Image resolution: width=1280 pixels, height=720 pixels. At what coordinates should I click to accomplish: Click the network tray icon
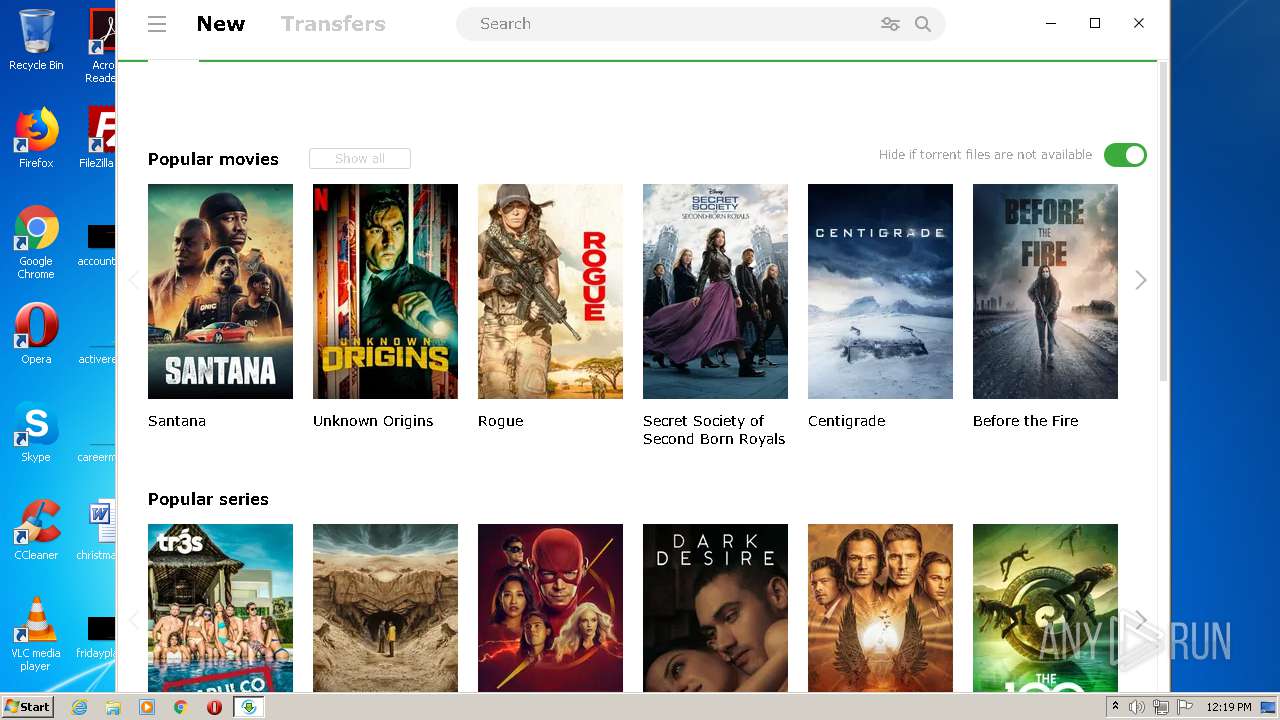[1161, 707]
